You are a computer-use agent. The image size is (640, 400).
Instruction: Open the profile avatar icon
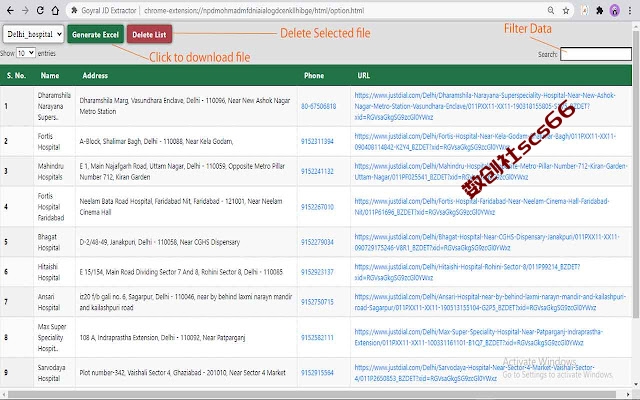tap(615, 11)
